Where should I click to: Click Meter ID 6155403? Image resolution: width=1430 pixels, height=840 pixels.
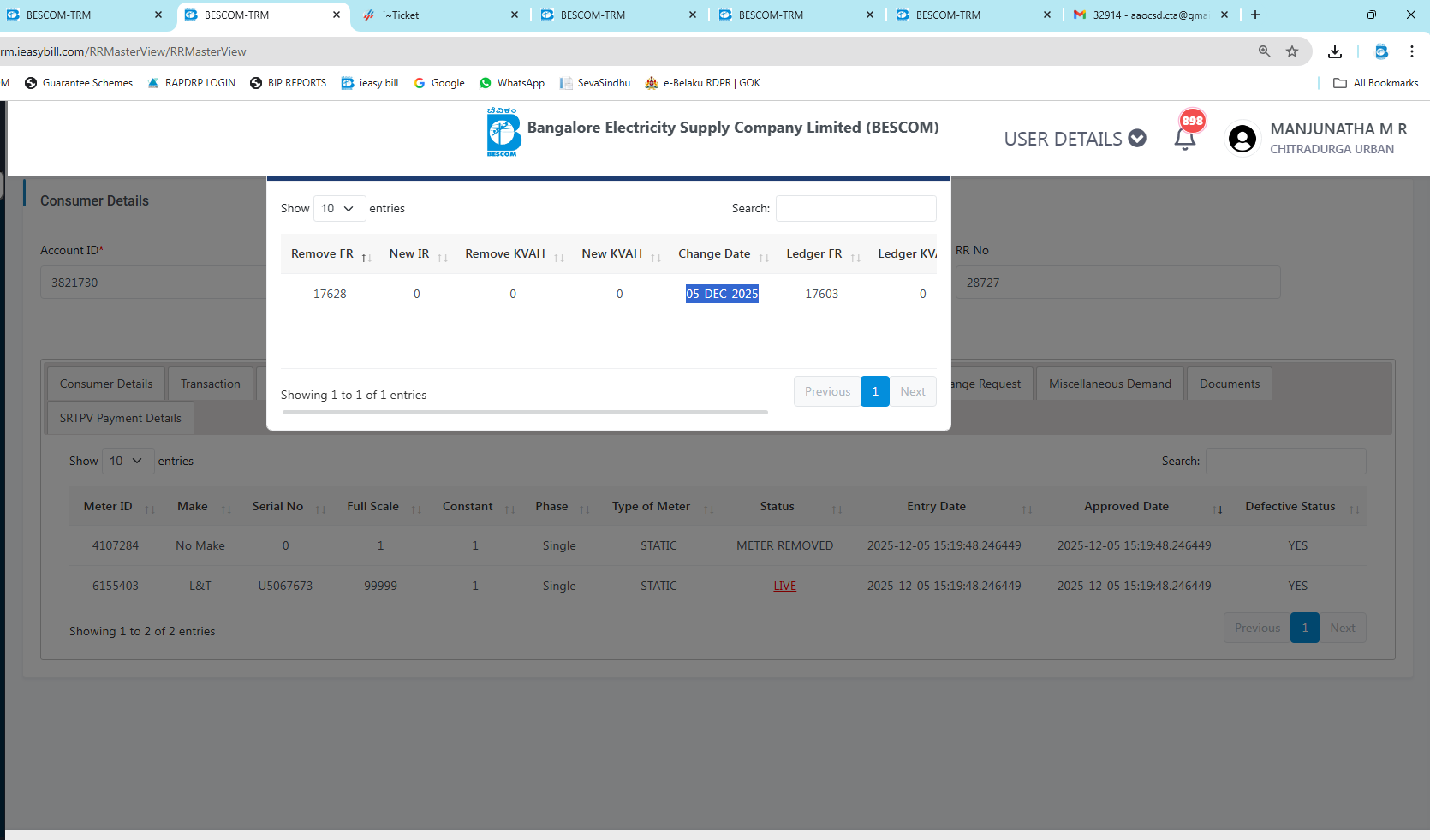[116, 586]
